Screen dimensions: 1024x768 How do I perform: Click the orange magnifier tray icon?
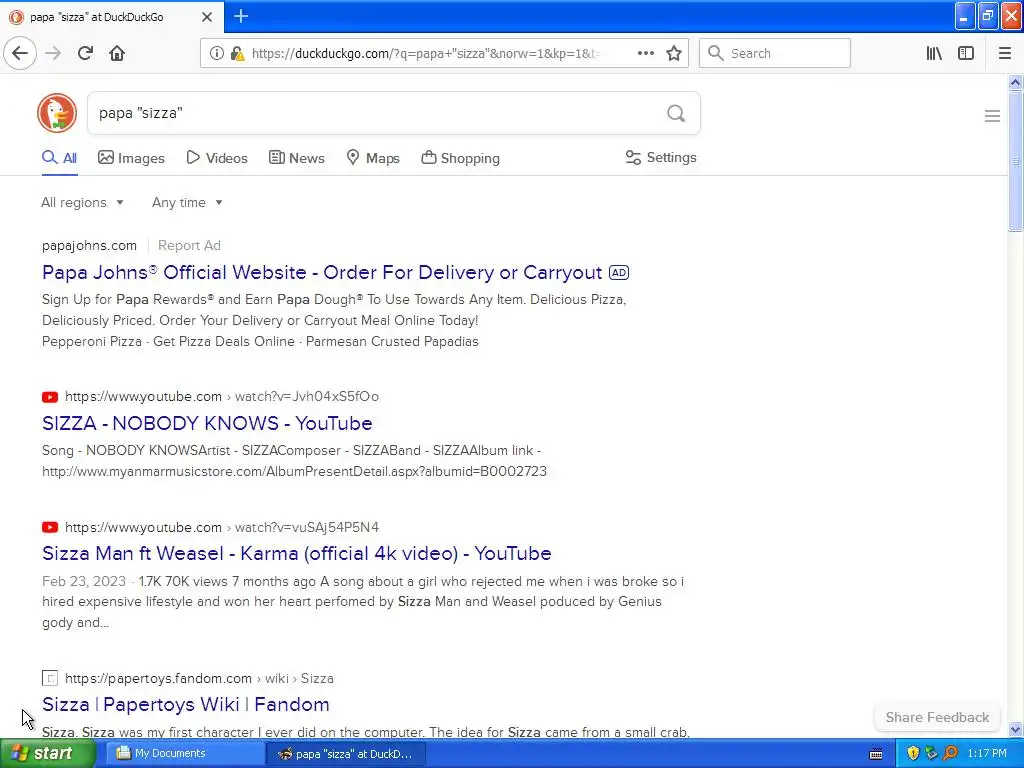[950, 753]
